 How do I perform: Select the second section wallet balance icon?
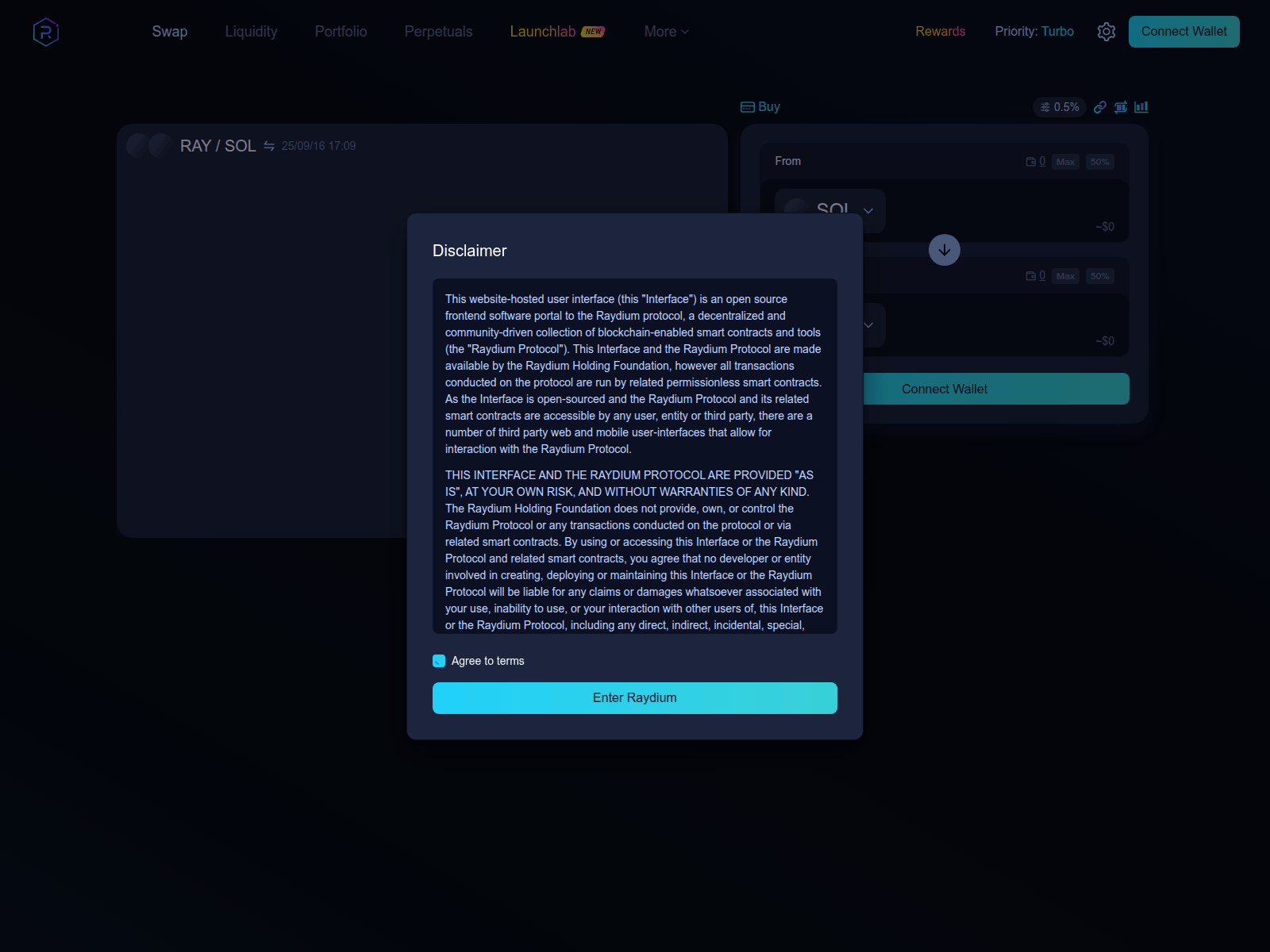[x=1031, y=276]
